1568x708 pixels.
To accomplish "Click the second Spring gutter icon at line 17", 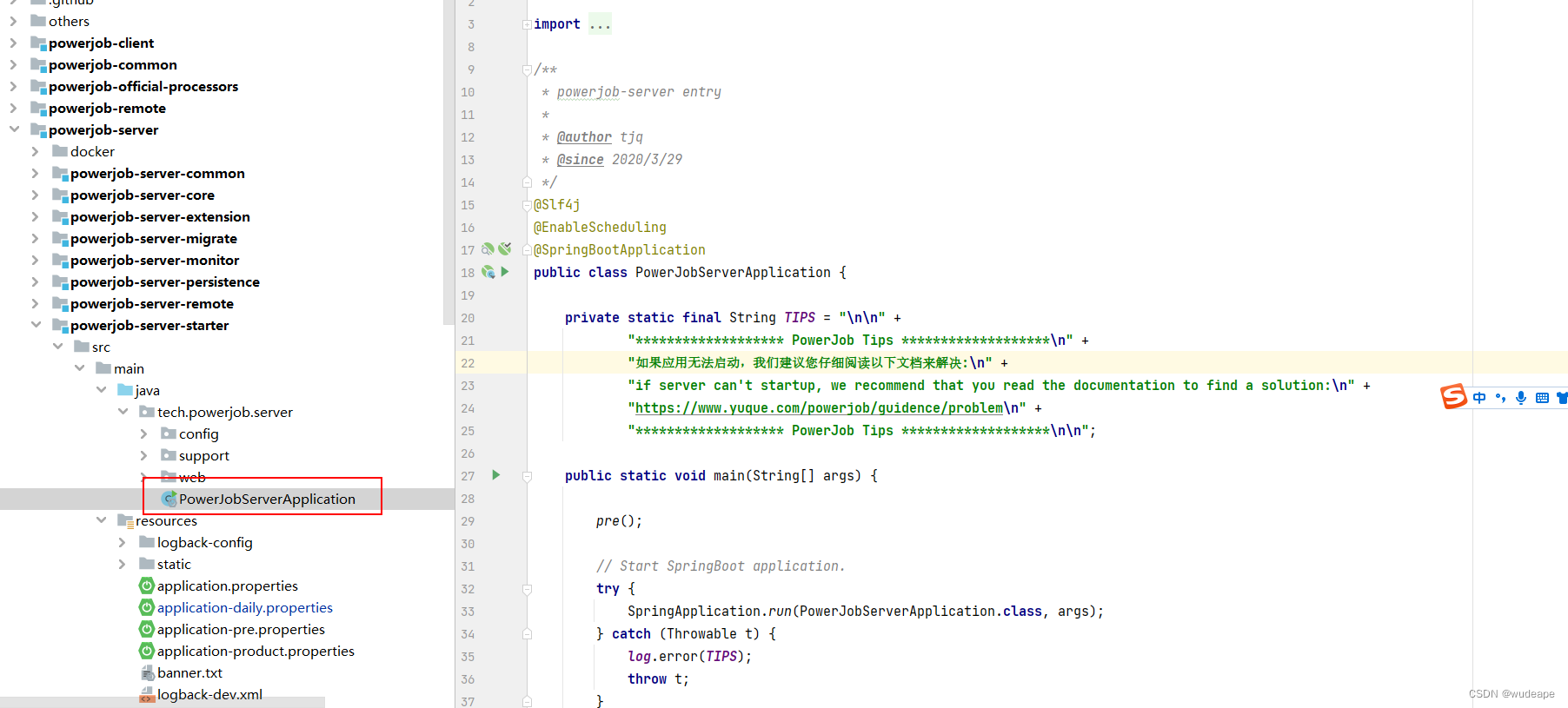I will [x=505, y=249].
